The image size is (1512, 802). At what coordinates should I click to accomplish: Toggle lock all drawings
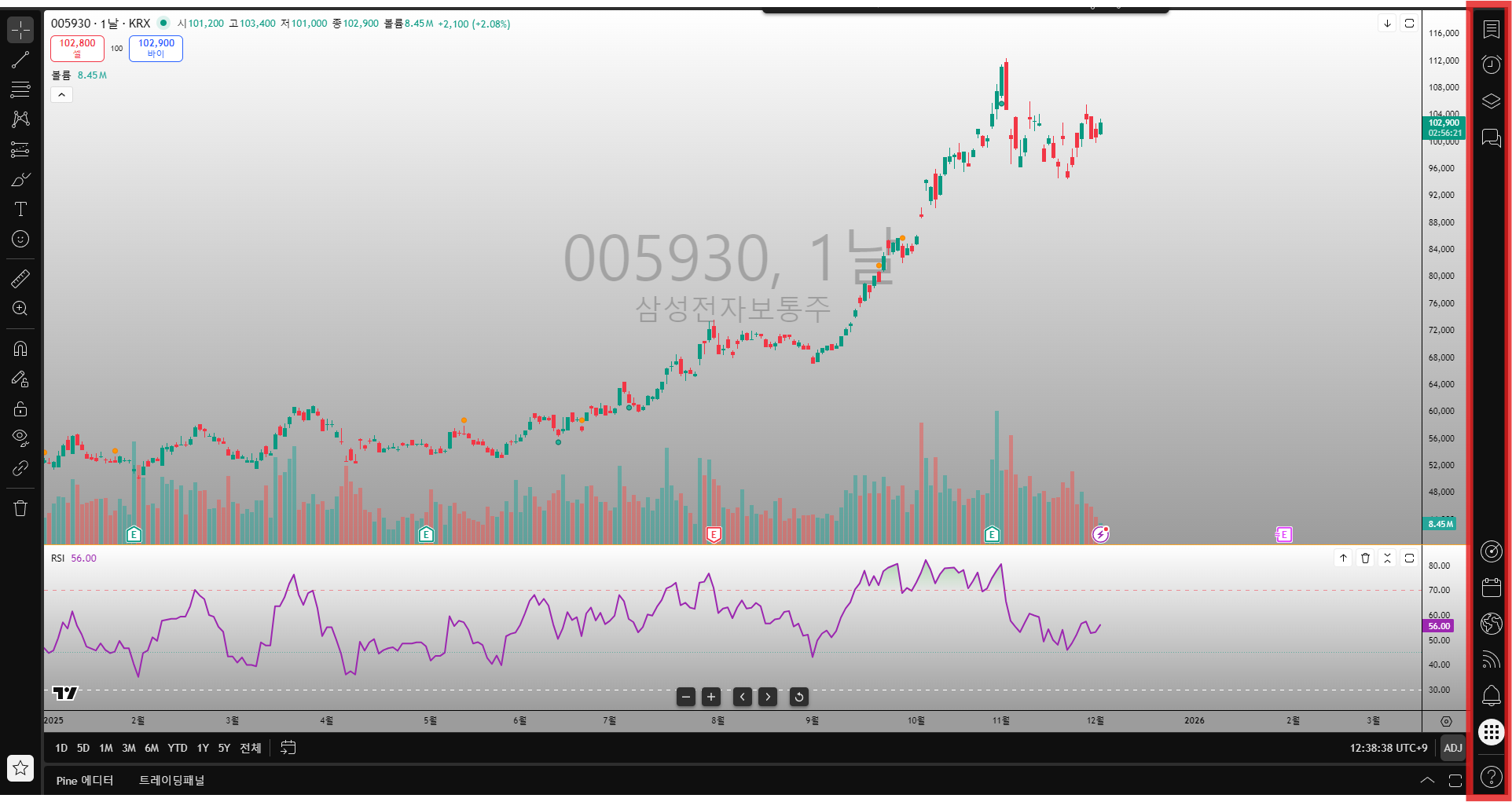(20, 408)
